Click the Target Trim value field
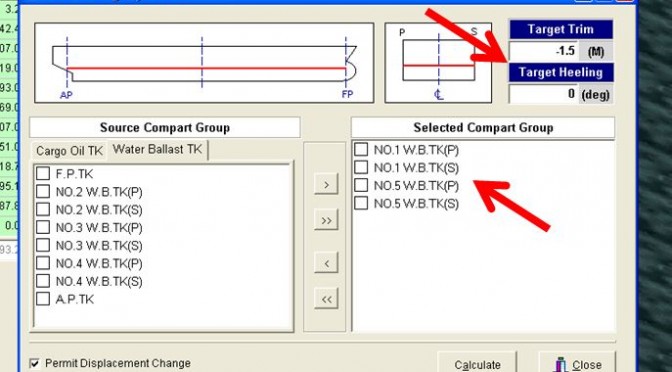Viewport: 672px width, 372px height. (x=544, y=51)
